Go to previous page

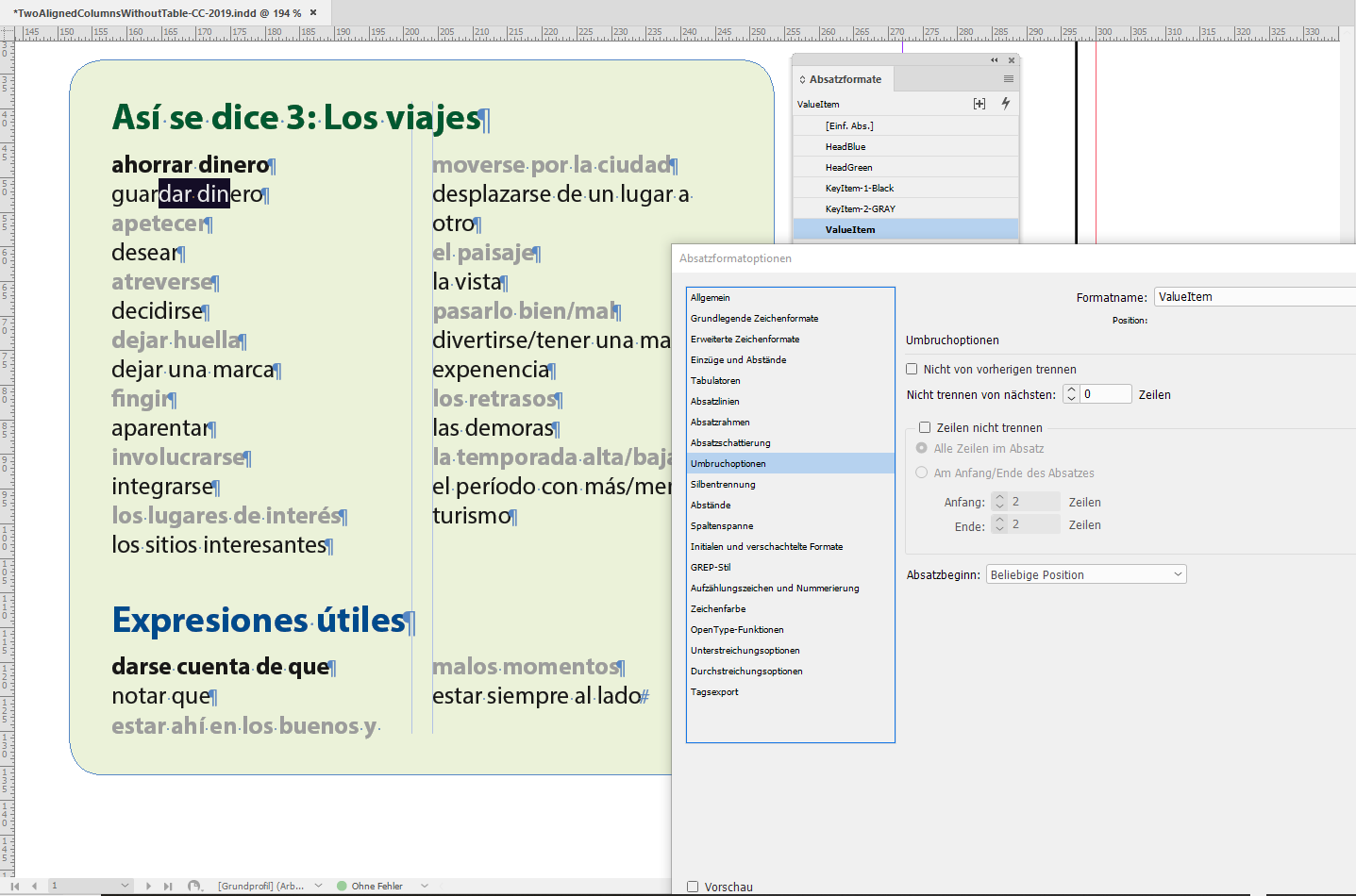pyautogui.click(x=34, y=886)
